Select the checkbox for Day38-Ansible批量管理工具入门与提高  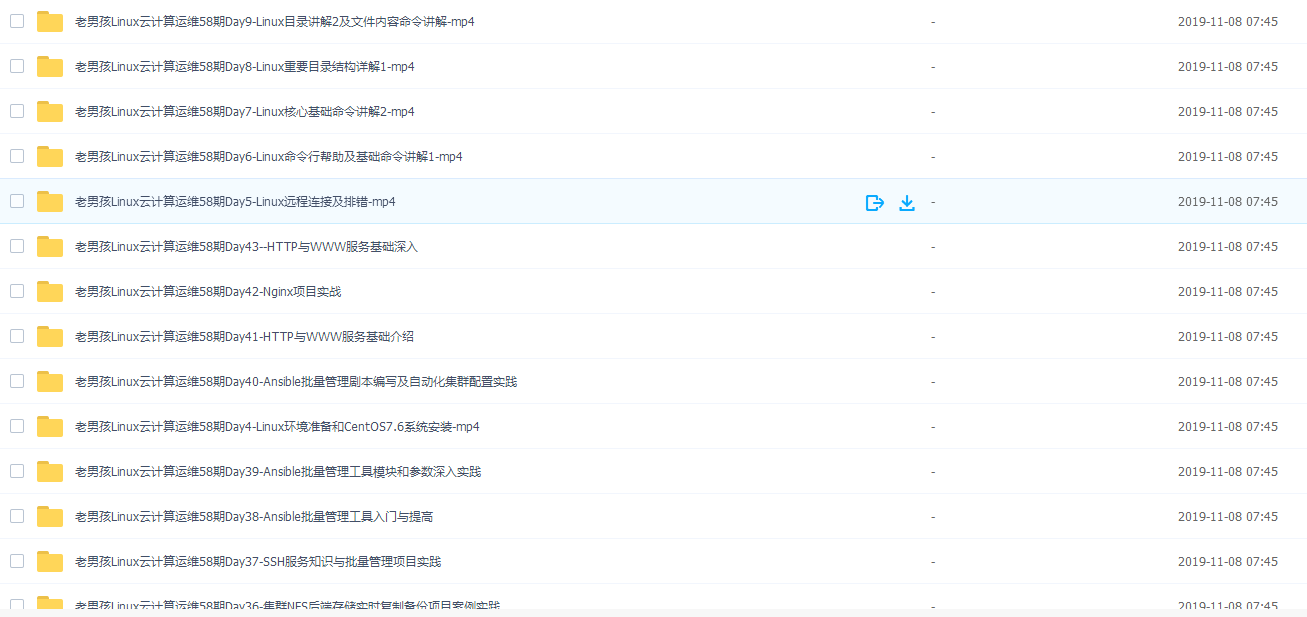pos(17,516)
